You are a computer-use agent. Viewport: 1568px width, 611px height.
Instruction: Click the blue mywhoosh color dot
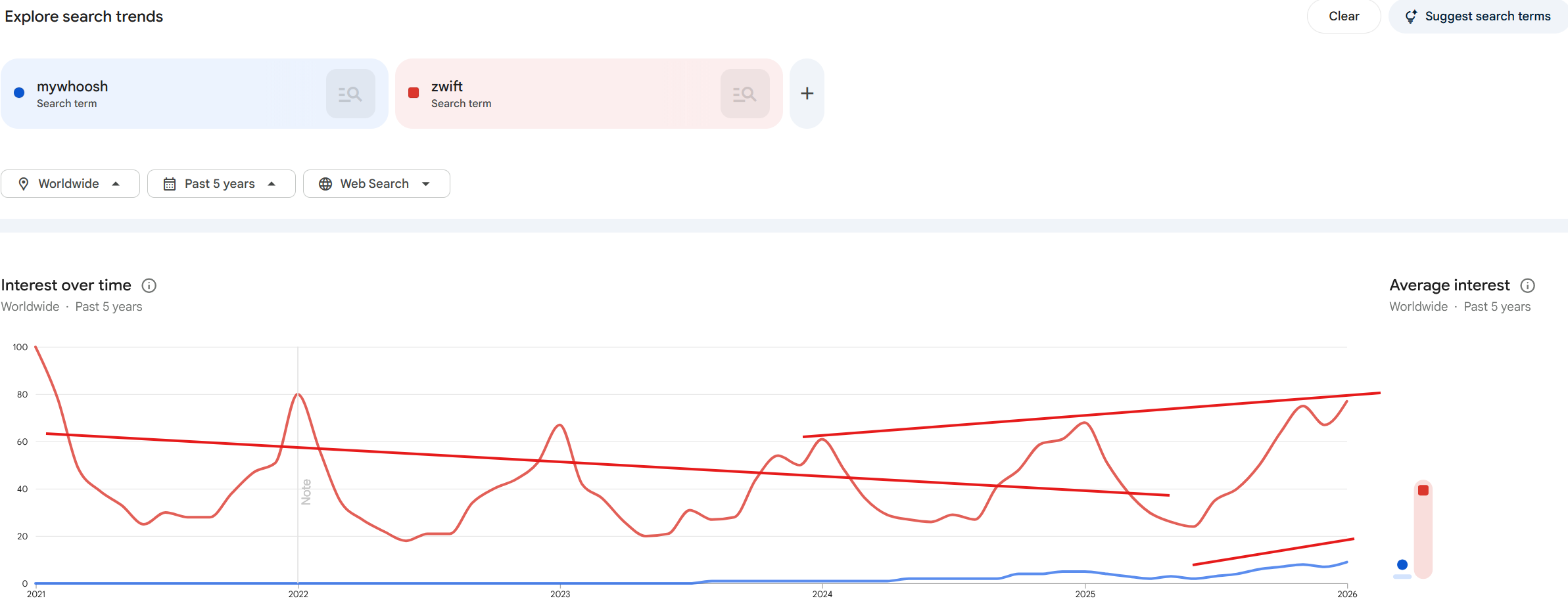19,93
